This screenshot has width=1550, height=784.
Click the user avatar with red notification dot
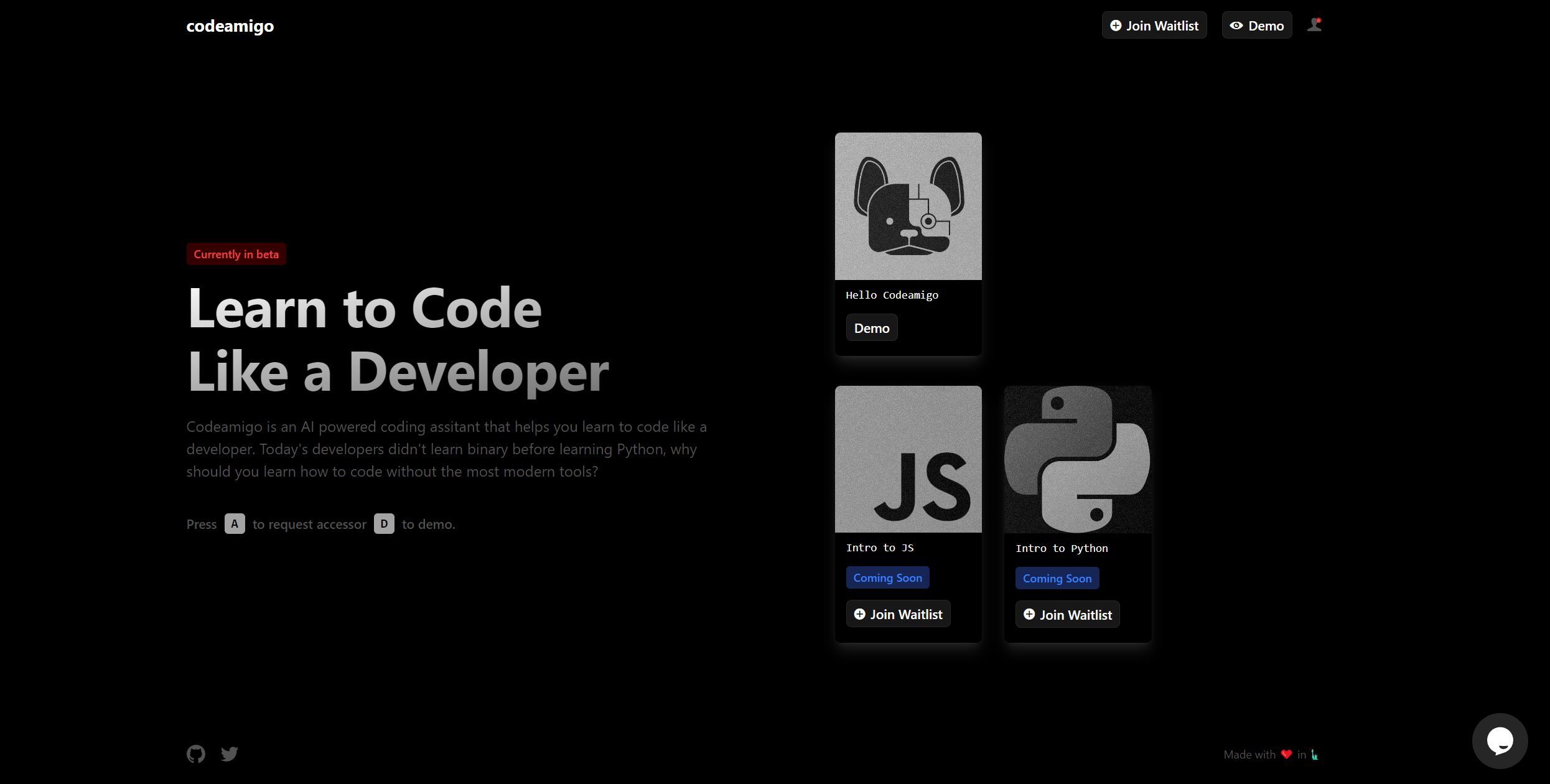pos(1314,25)
